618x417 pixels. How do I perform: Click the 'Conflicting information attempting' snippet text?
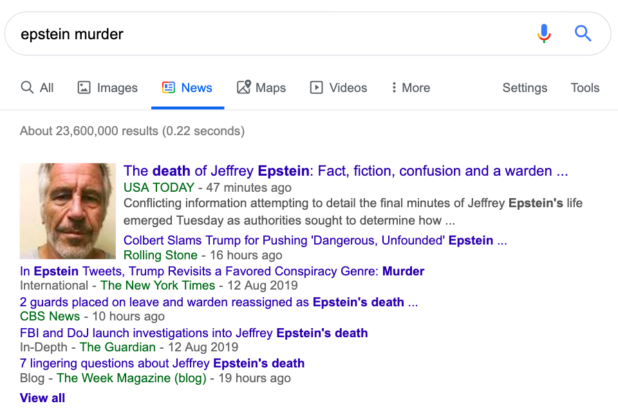[x=353, y=212]
